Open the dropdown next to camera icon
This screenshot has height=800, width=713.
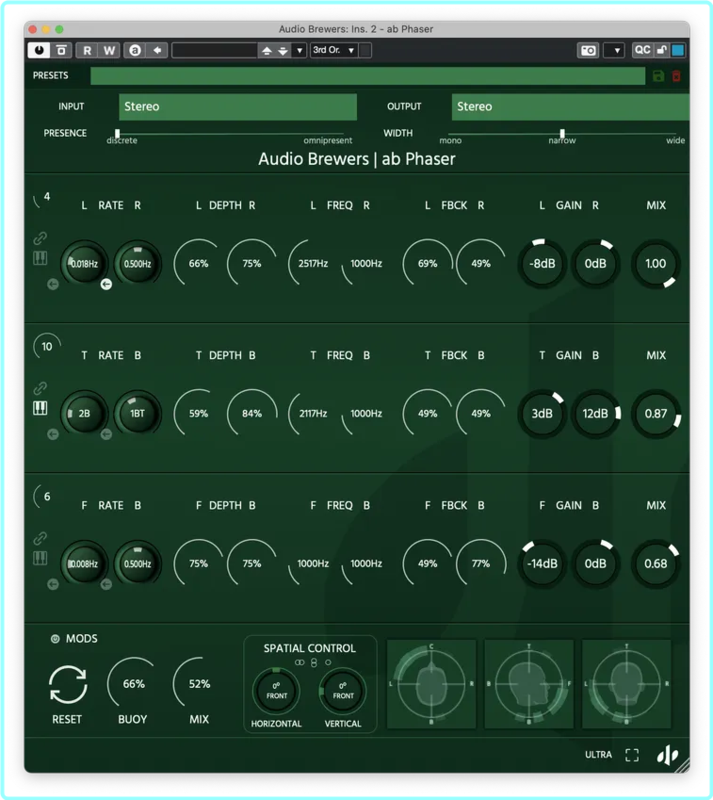coord(614,50)
